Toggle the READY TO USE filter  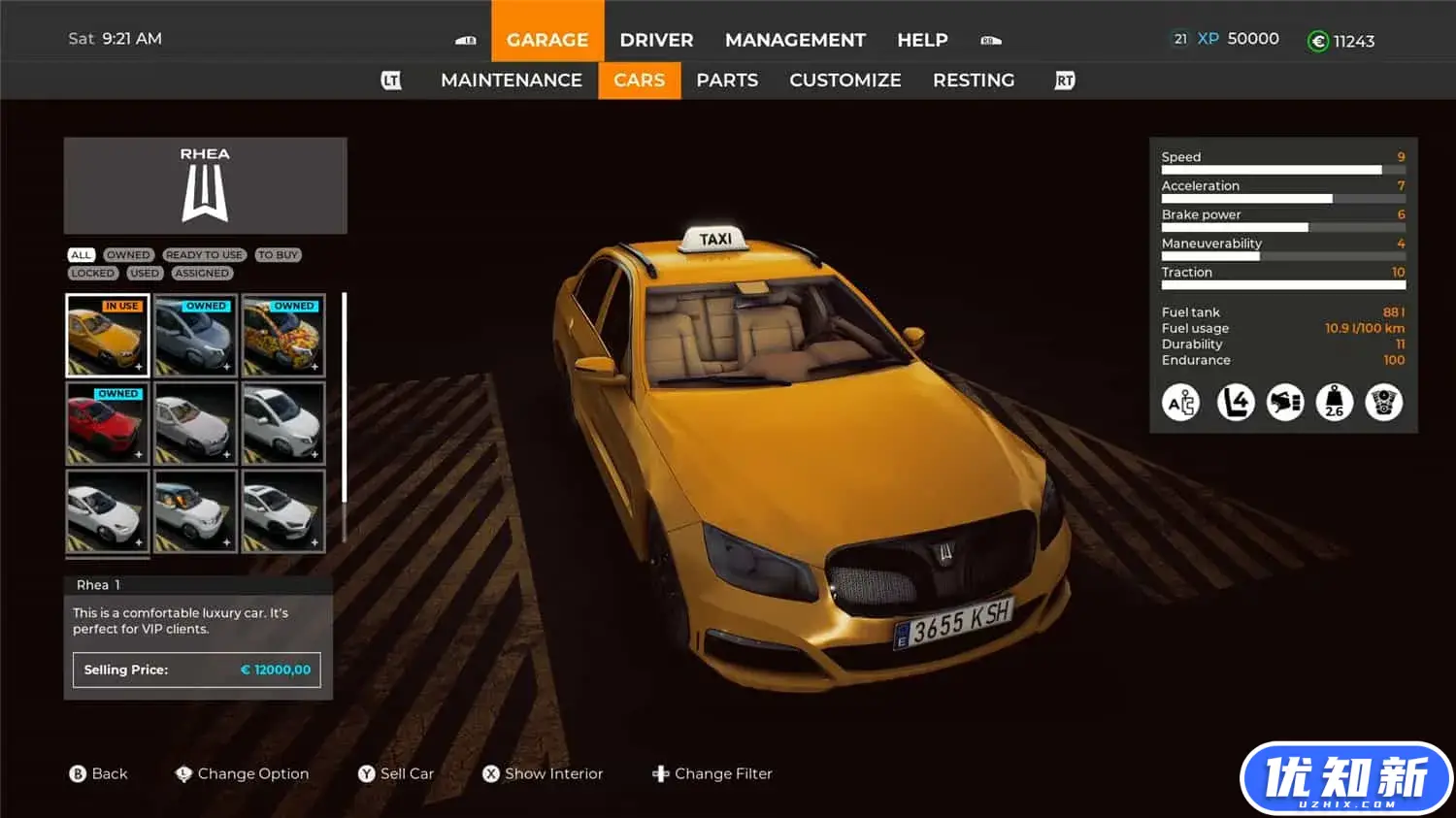[204, 255]
